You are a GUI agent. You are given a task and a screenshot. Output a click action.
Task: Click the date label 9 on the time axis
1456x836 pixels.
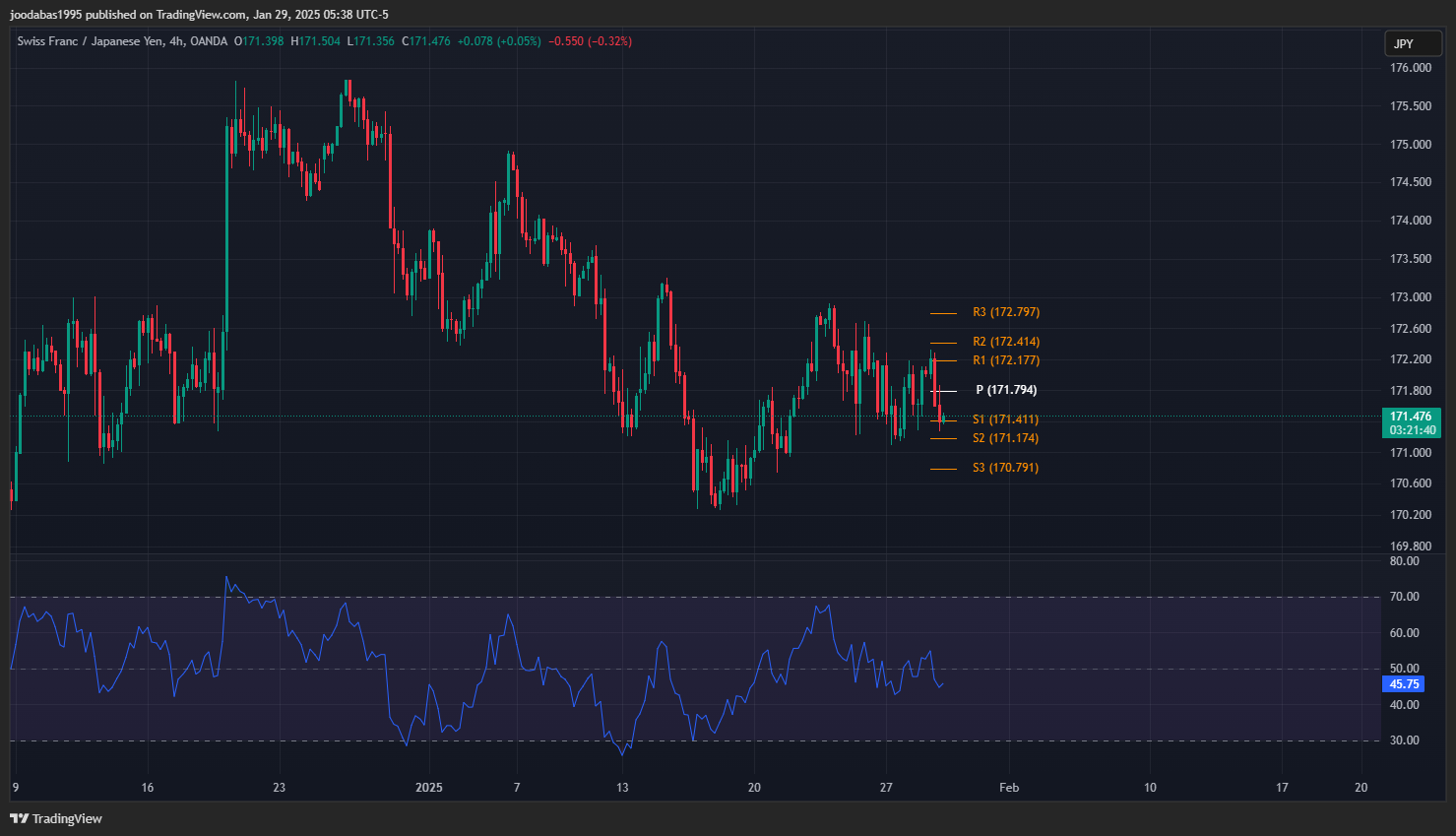pos(15,788)
